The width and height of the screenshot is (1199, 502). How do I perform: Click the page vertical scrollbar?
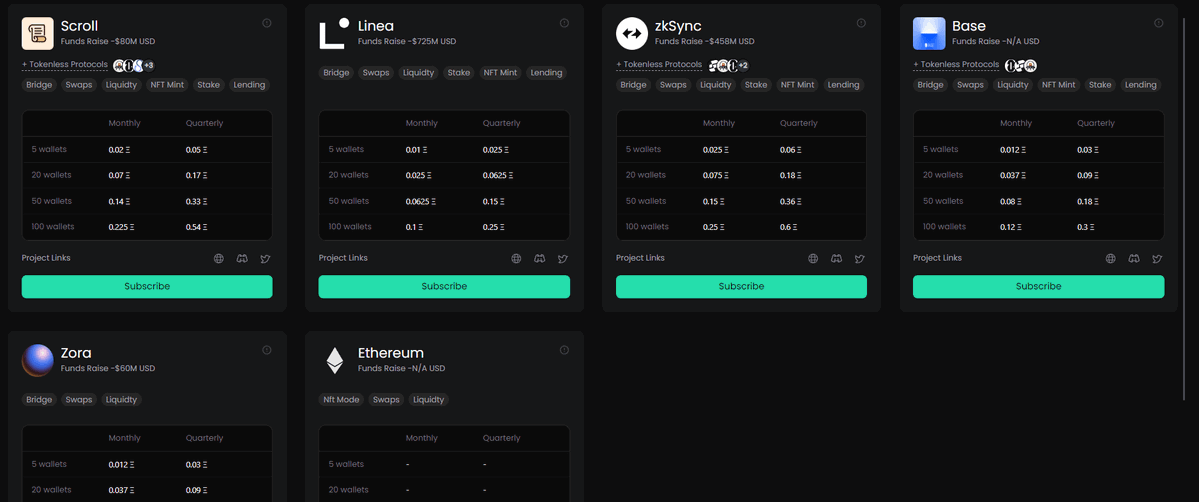(1184, 210)
